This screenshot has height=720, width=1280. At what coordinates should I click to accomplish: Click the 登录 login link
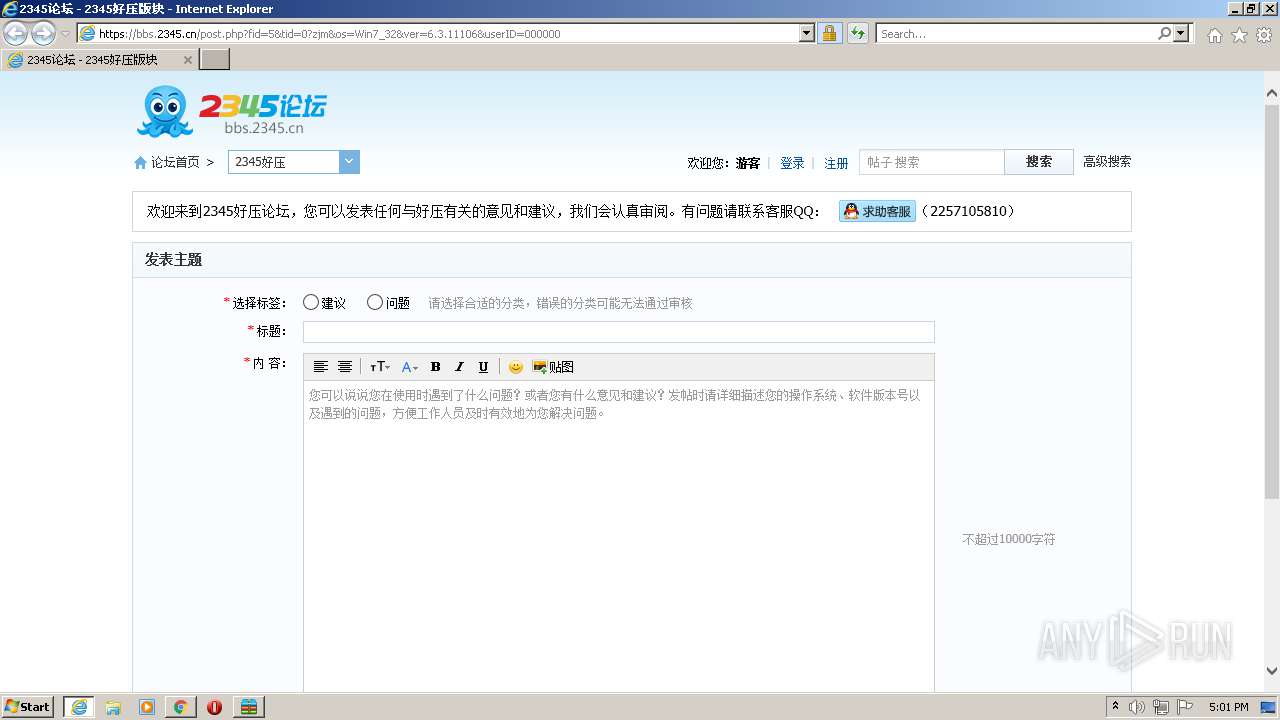pyautogui.click(x=792, y=163)
